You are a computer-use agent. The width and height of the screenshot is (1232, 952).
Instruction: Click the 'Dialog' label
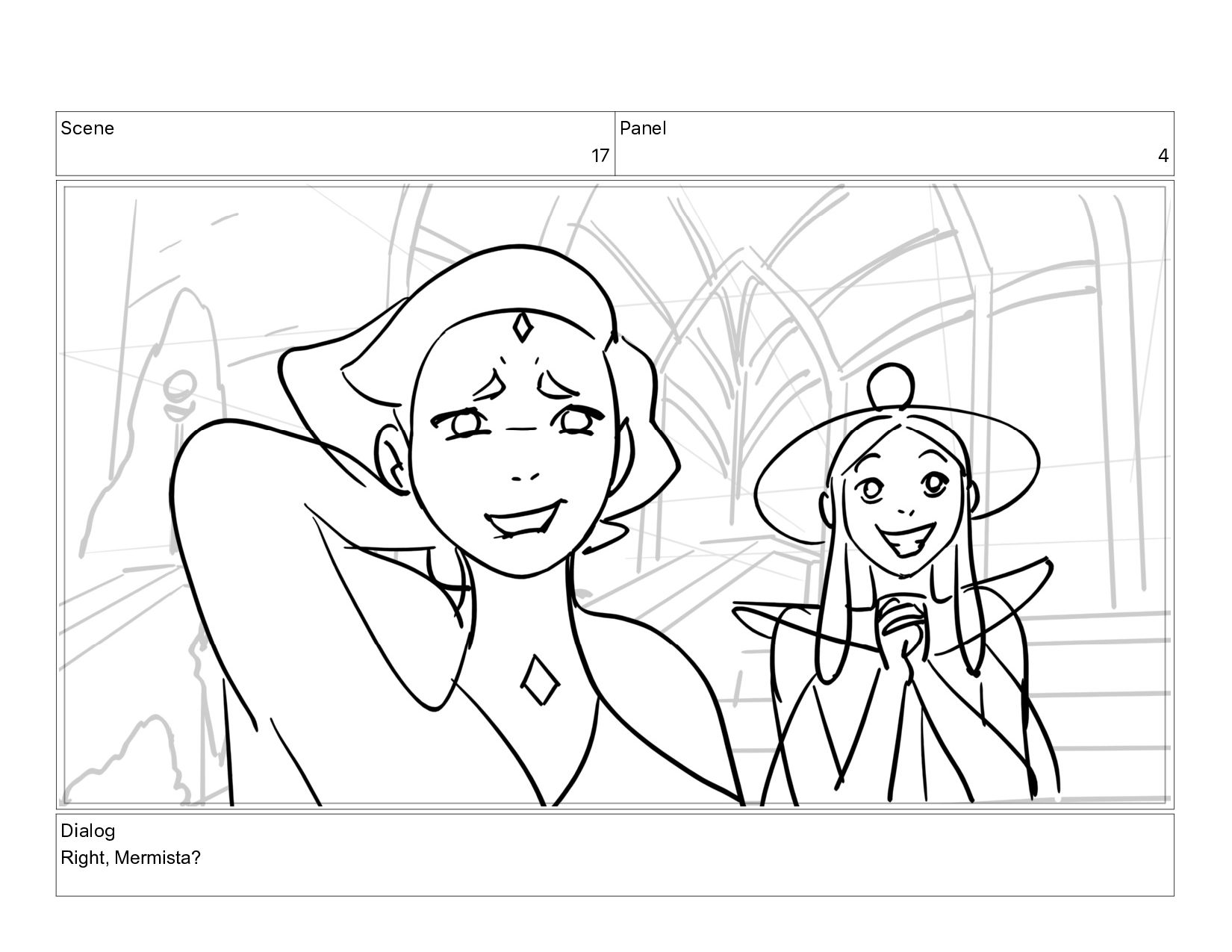click(x=87, y=831)
